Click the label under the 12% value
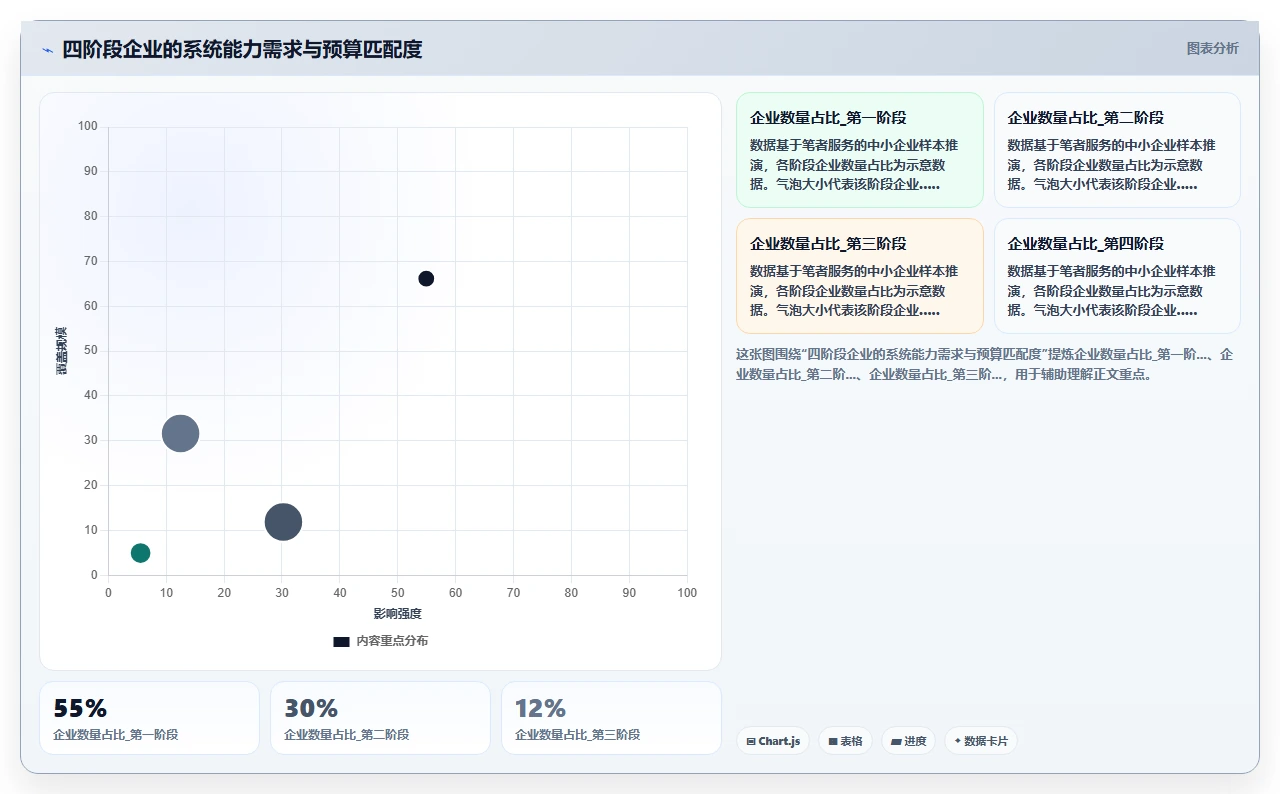Image resolution: width=1280 pixels, height=794 pixels. click(x=578, y=735)
